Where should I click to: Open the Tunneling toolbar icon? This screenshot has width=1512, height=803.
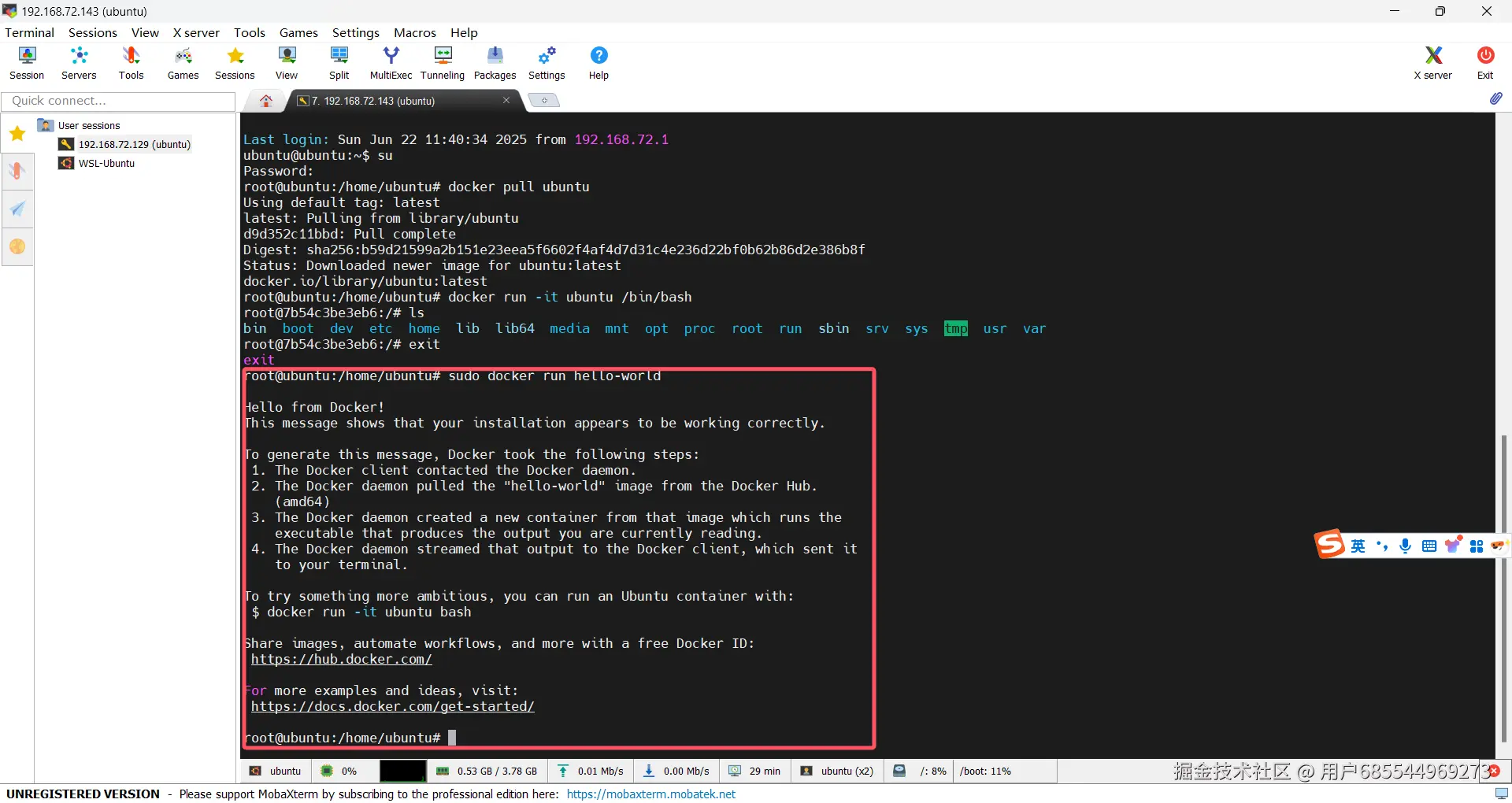[443, 63]
